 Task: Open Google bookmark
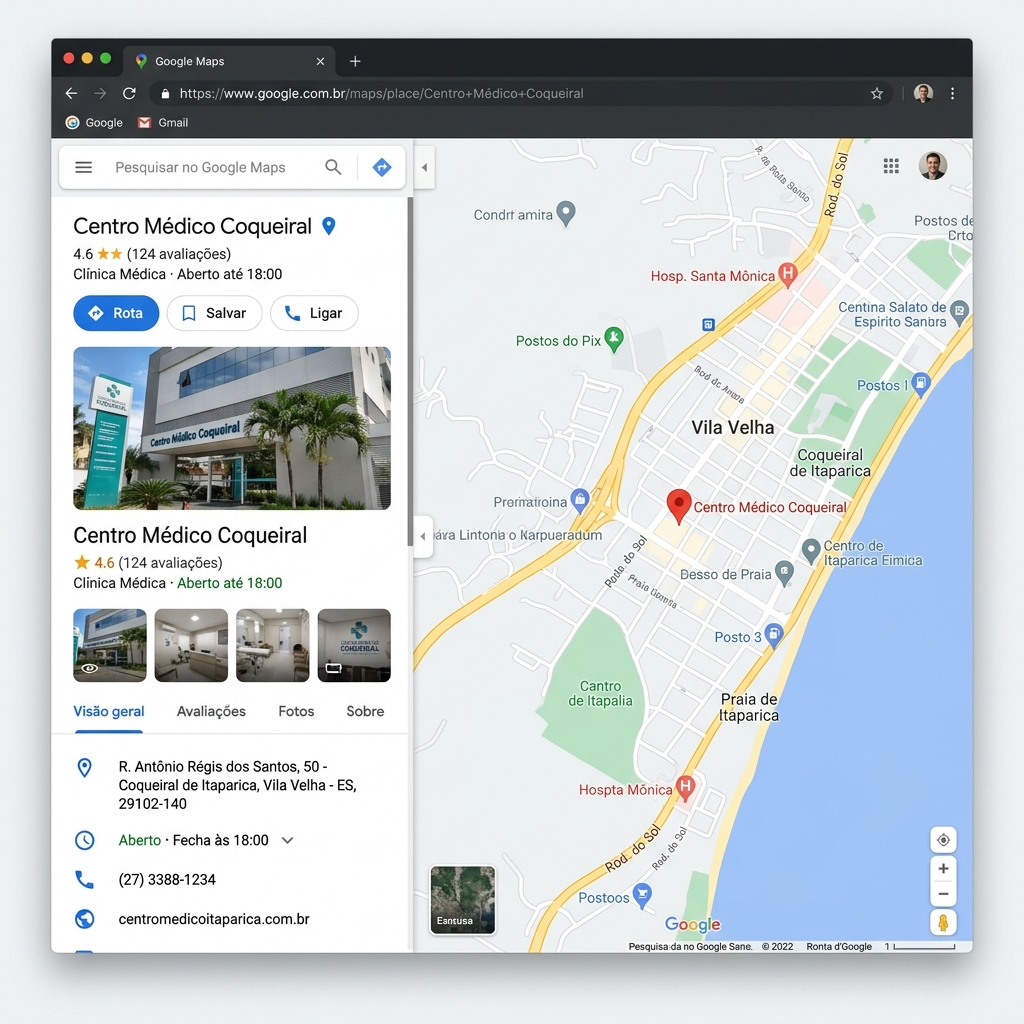point(94,122)
